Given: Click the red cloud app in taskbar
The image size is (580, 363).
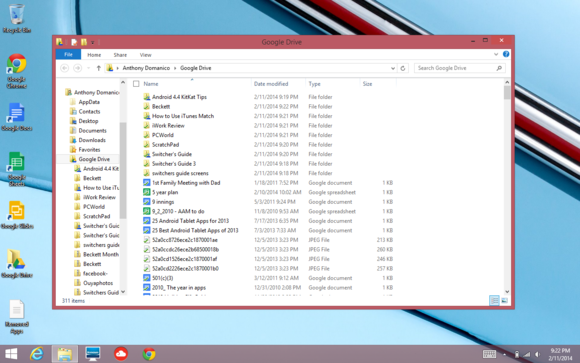Looking at the screenshot, I should pyautogui.click(x=121, y=354).
